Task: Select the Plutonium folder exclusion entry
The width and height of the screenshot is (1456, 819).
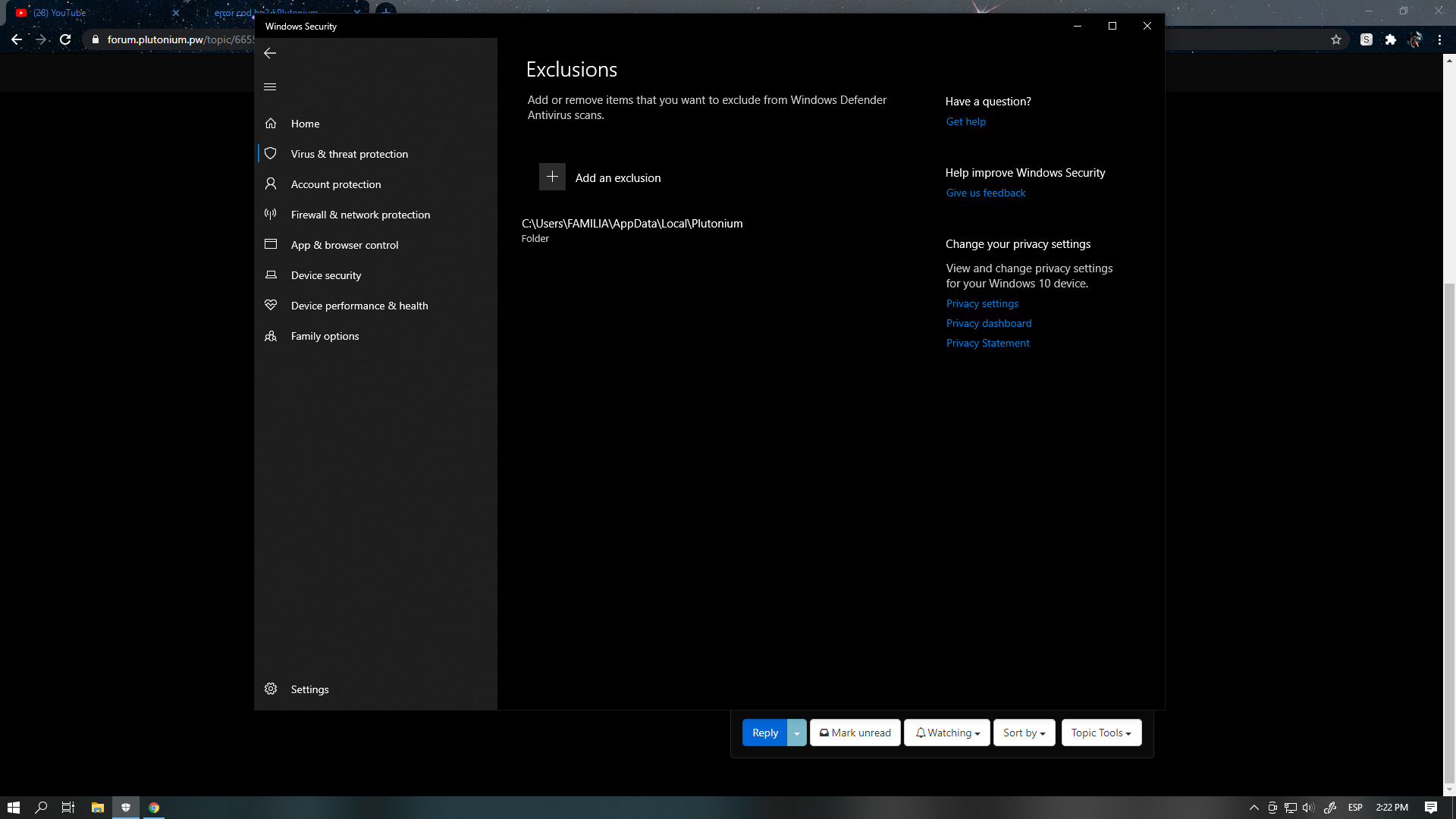Action: coord(632,231)
